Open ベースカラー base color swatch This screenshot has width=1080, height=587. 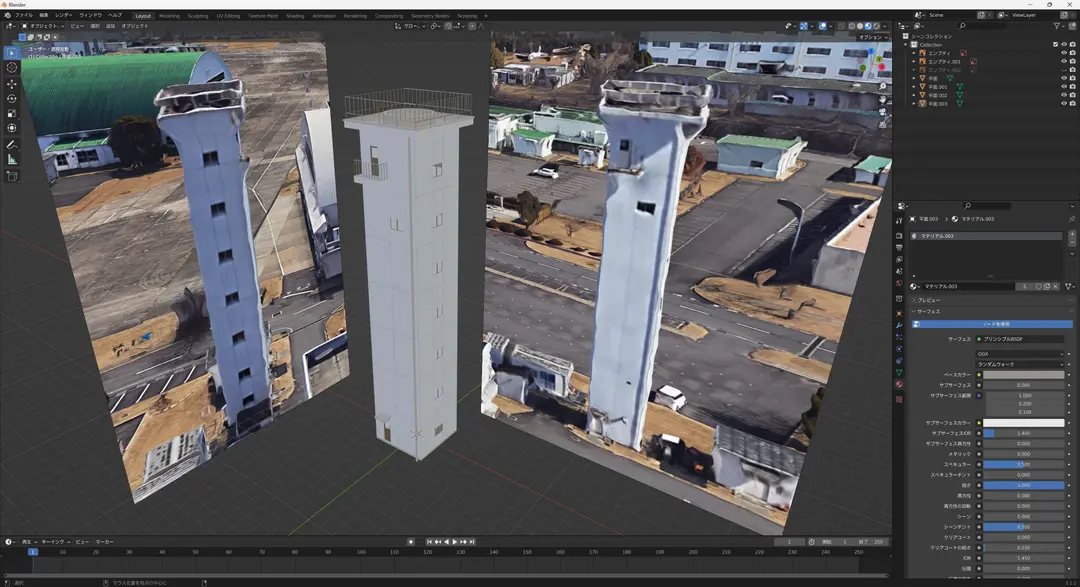coord(1024,375)
